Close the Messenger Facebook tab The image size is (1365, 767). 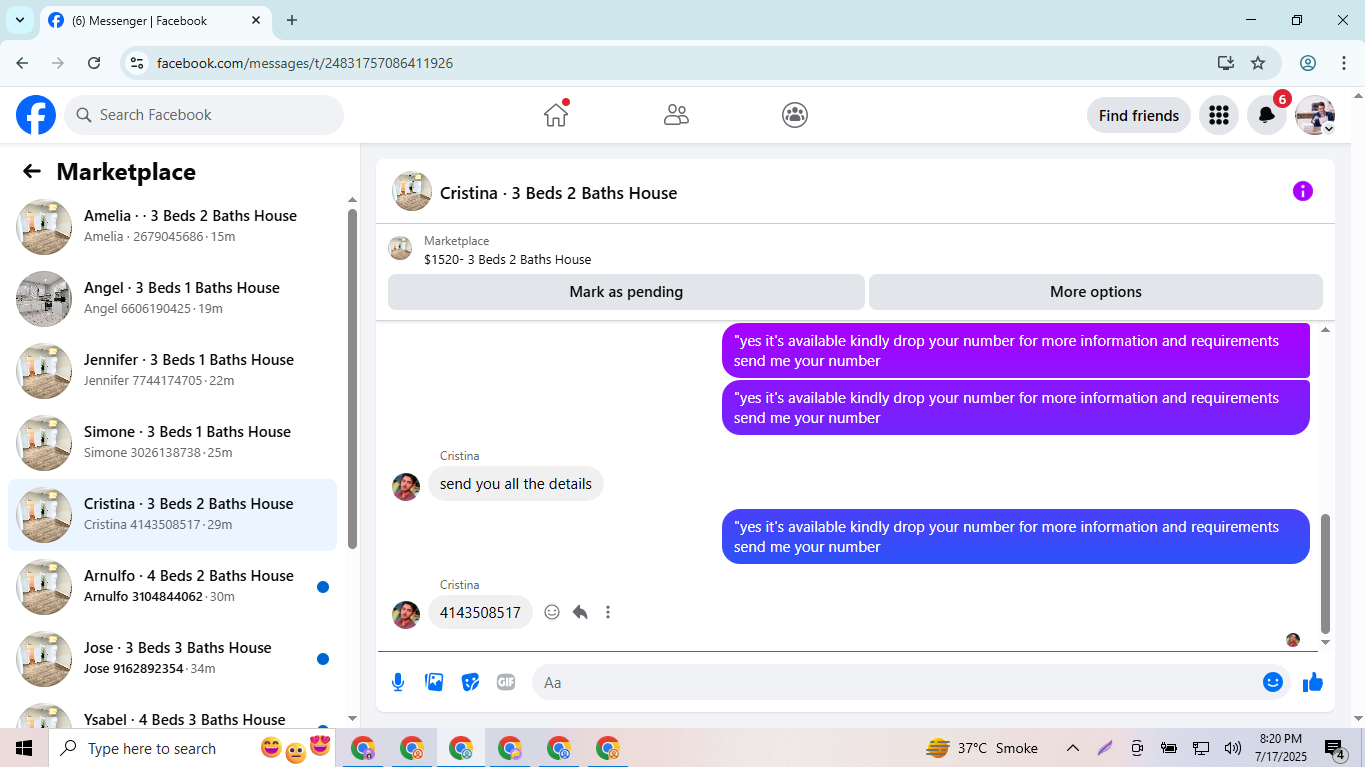pos(256,20)
